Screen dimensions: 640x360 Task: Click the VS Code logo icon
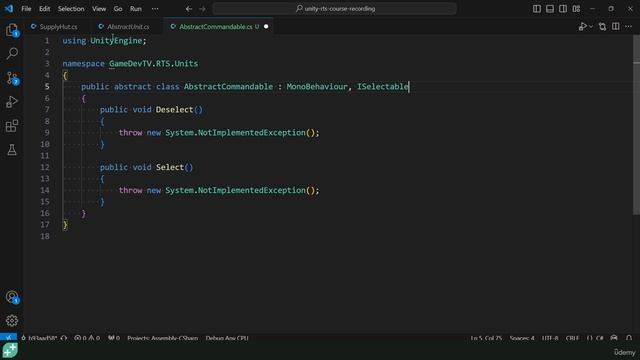click(9, 8)
